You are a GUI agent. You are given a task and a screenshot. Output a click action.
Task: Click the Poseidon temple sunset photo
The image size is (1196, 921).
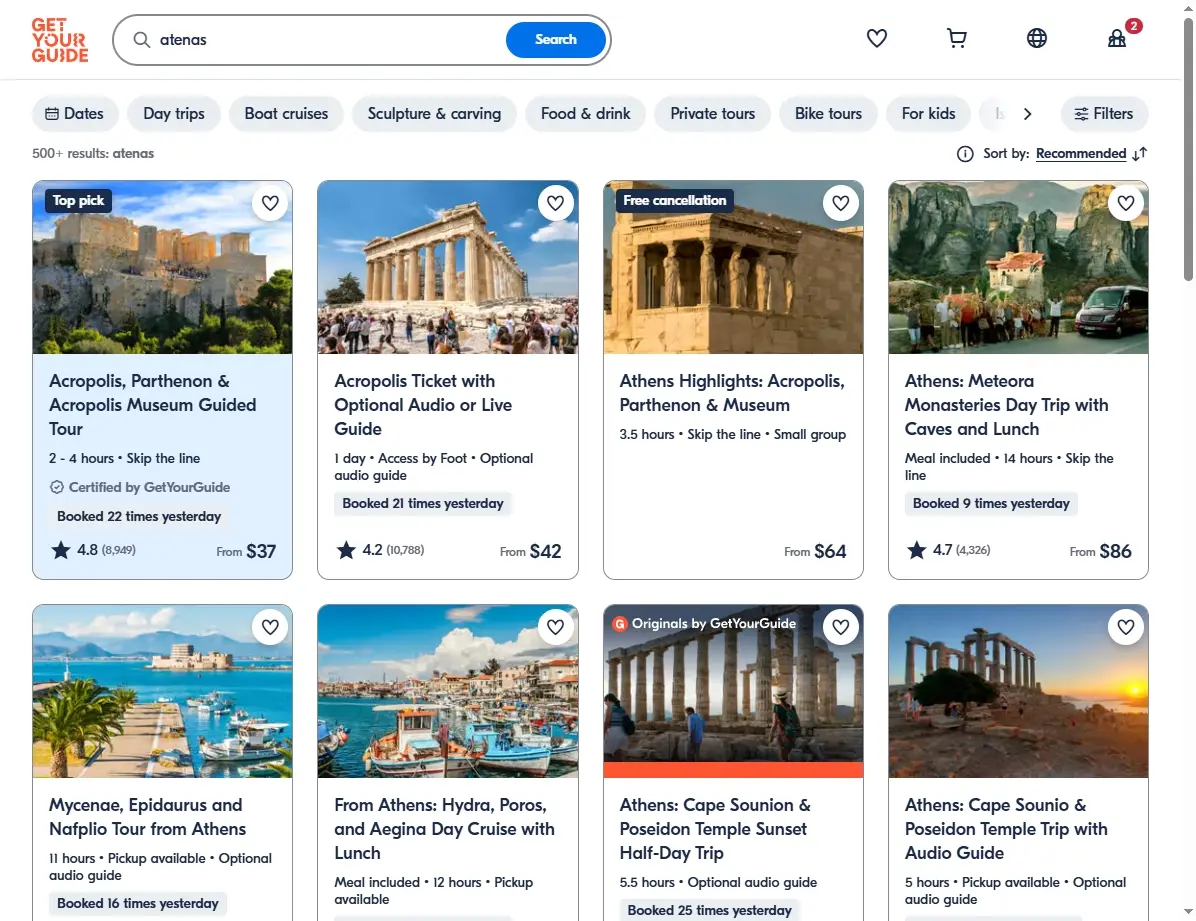pos(1018,691)
